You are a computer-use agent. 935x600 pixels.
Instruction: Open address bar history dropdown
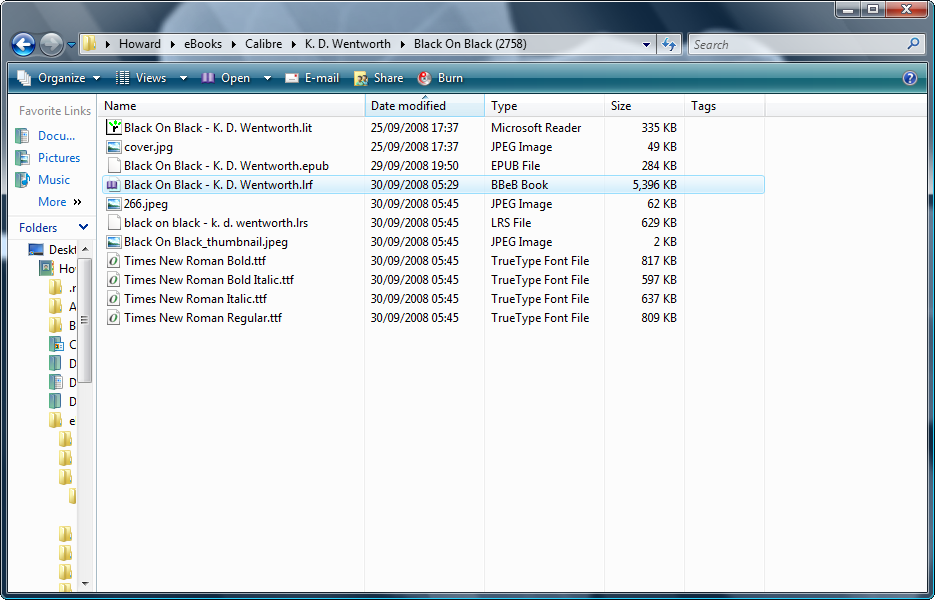point(646,45)
